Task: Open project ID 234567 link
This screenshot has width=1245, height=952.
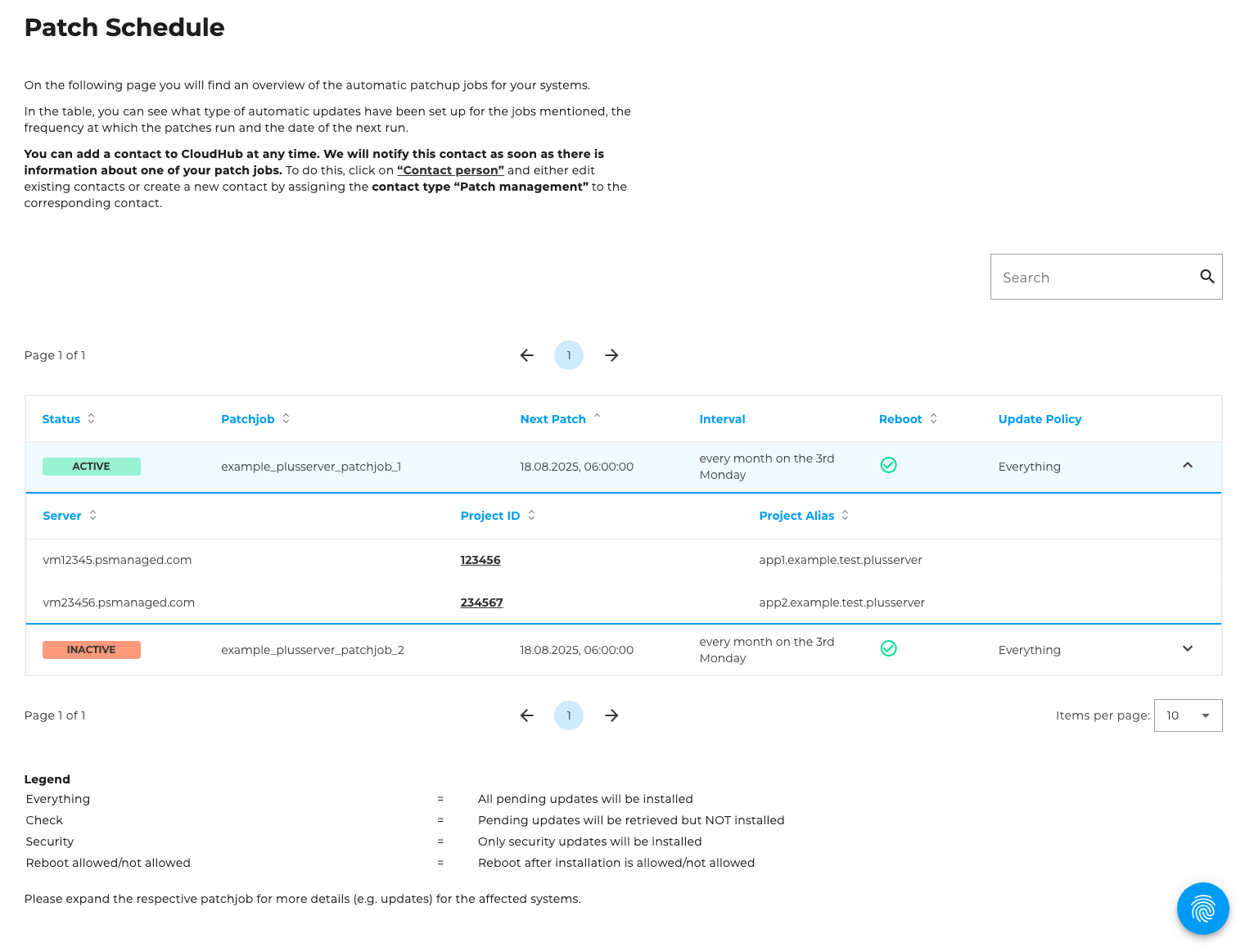Action: click(x=481, y=602)
